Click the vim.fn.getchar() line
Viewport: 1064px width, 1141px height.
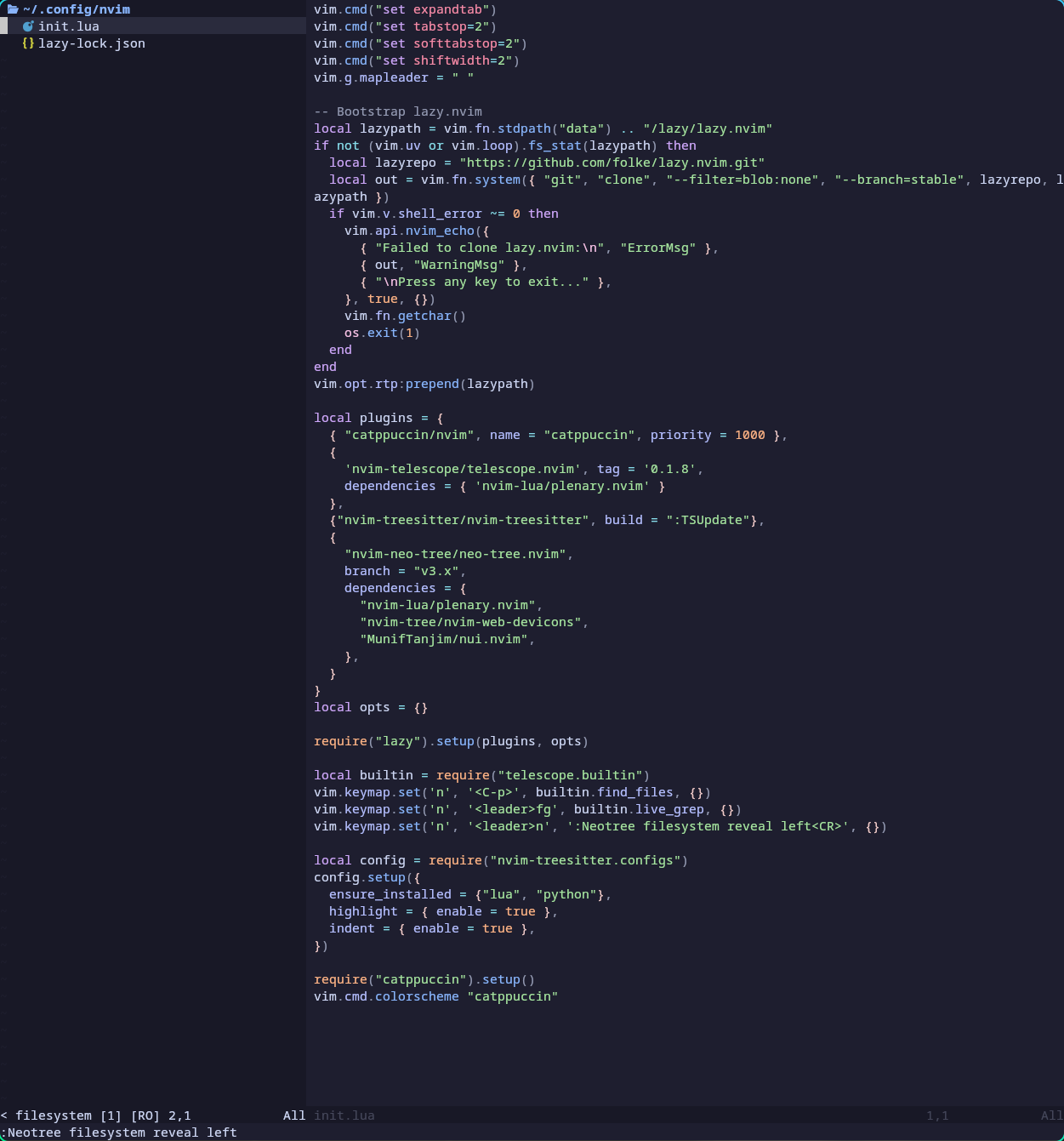click(x=405, y=316)
